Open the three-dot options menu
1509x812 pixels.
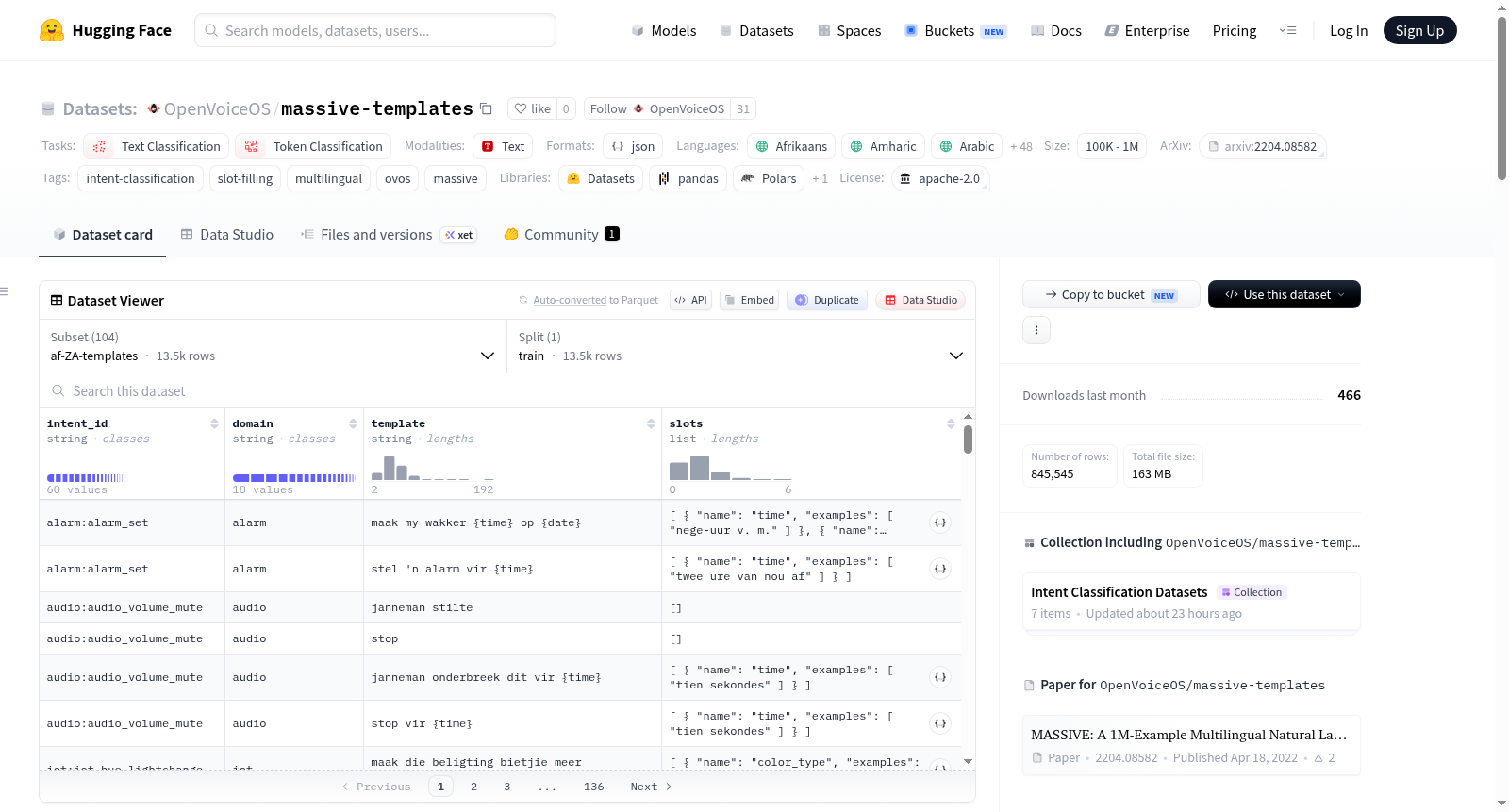pyautogui.click(x=1036, y=330)
